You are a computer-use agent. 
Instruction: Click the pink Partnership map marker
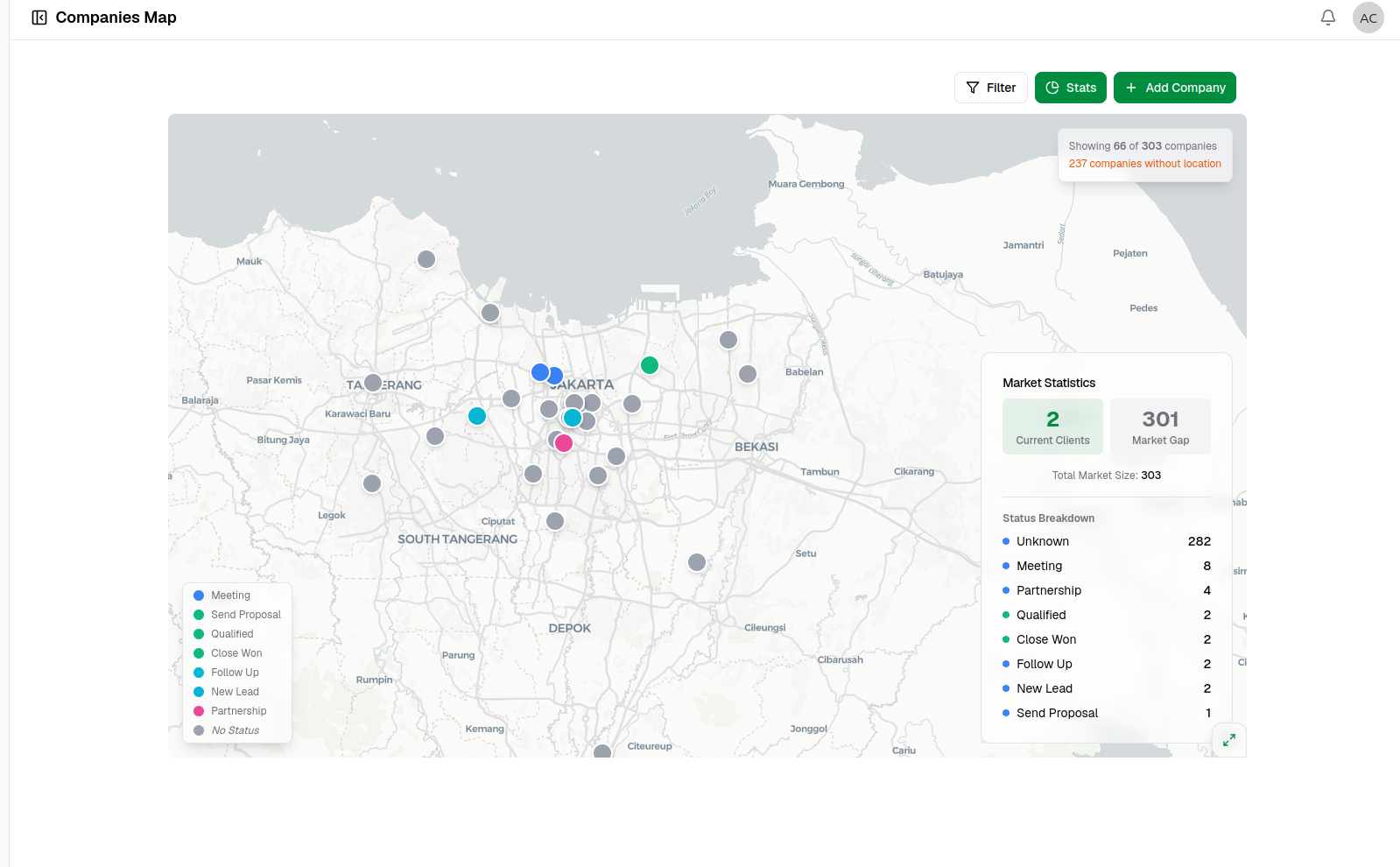[x=564, y=443]
